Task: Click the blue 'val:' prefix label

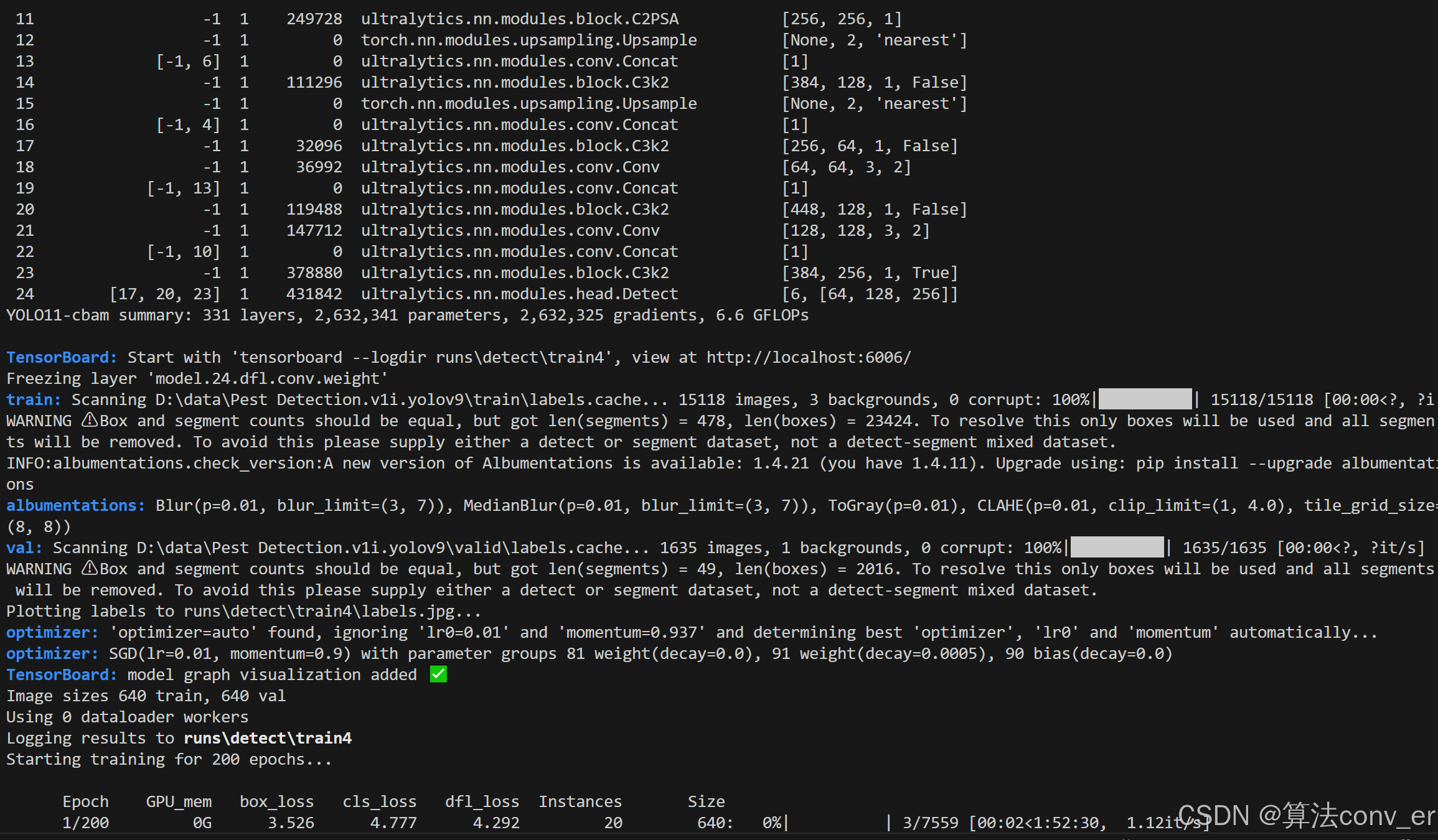Action: coord(24,548)
